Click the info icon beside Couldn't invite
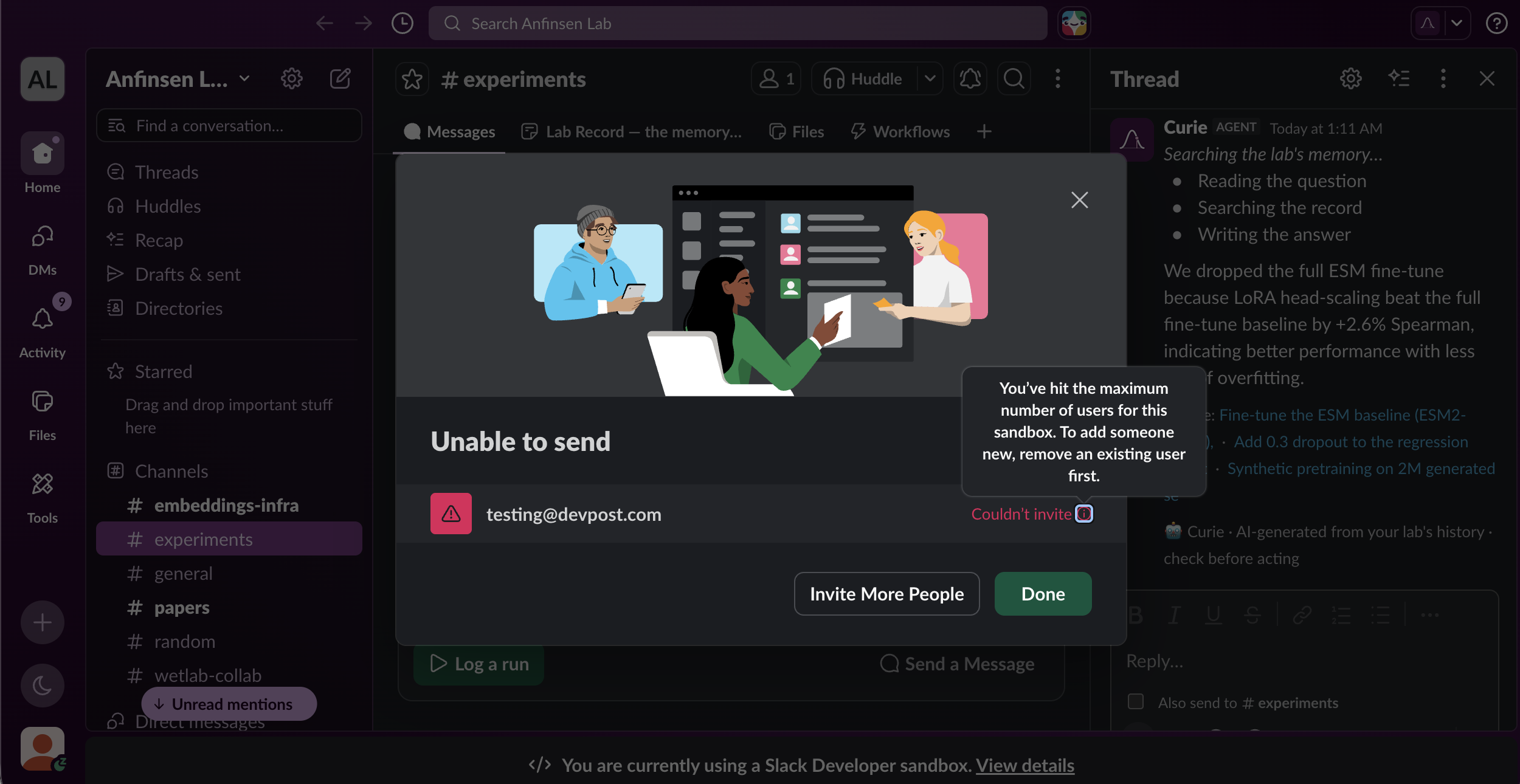The width and height of the screenshot is (1520, 784). click(x=1084, y=514)
